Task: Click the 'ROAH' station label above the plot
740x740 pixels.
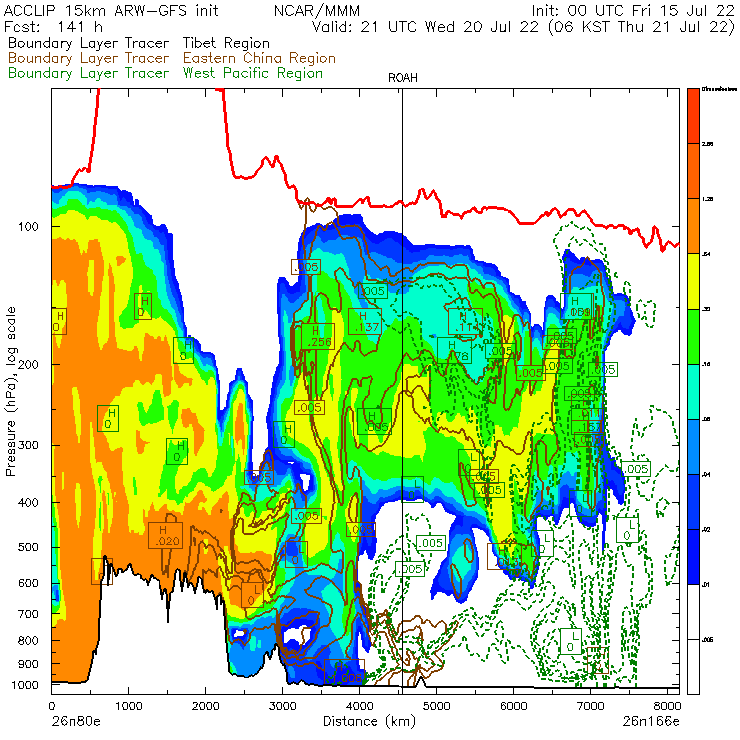Action: [x=403, y=78]
